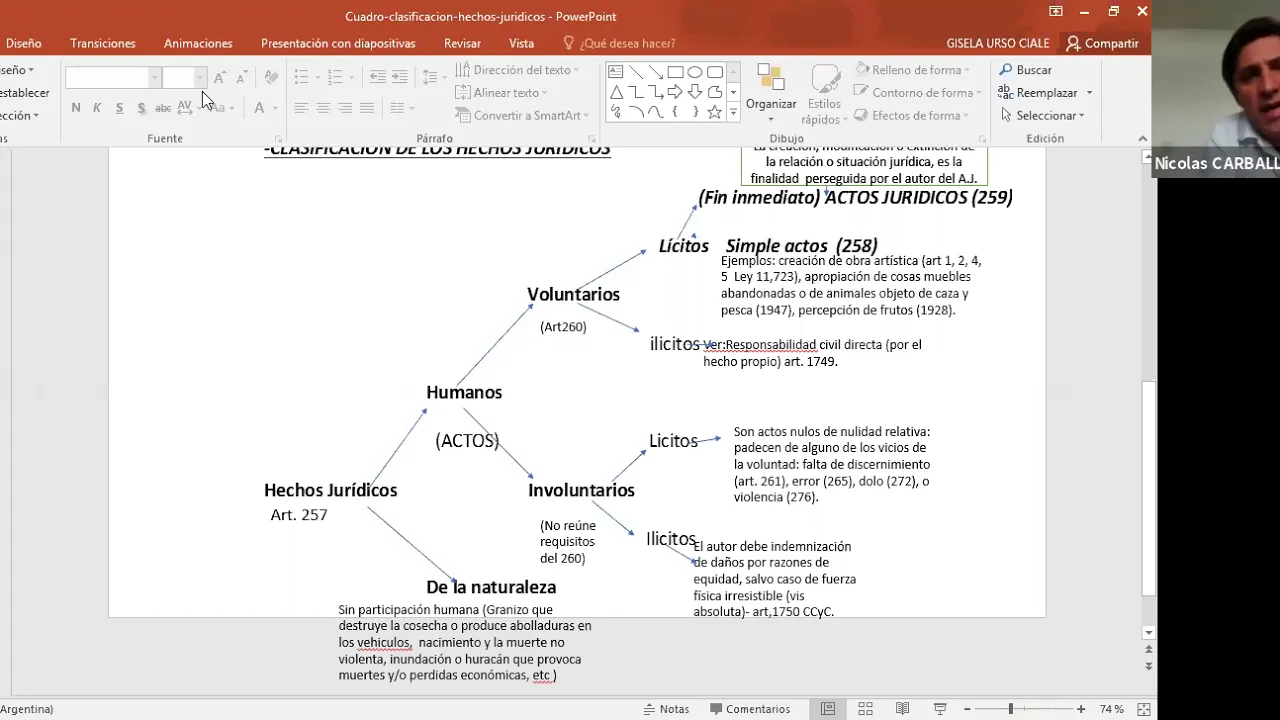Increase list indent level
The height and width of the screenshot is (720, 1280).
click(x=399, y=77)
